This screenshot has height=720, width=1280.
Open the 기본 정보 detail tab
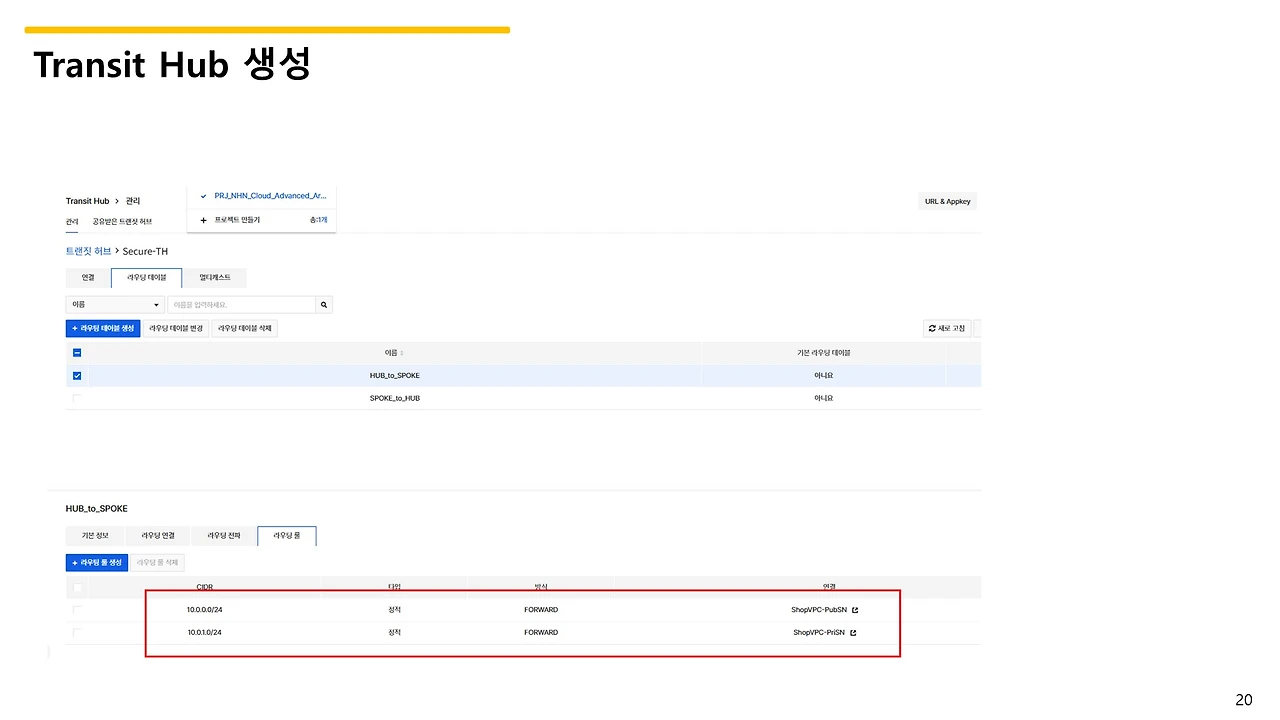pos(95,536)
